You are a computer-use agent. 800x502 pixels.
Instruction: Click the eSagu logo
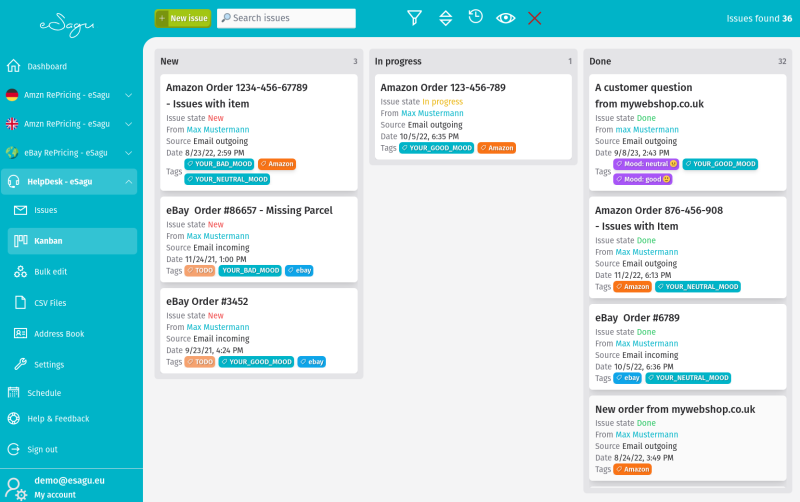(67, 27)
